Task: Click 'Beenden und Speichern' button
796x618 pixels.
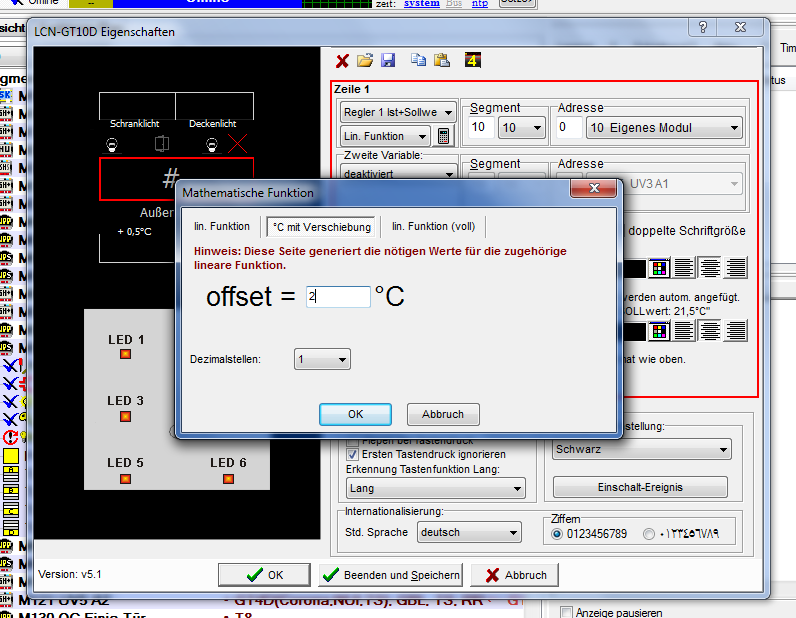Action: 390,575
